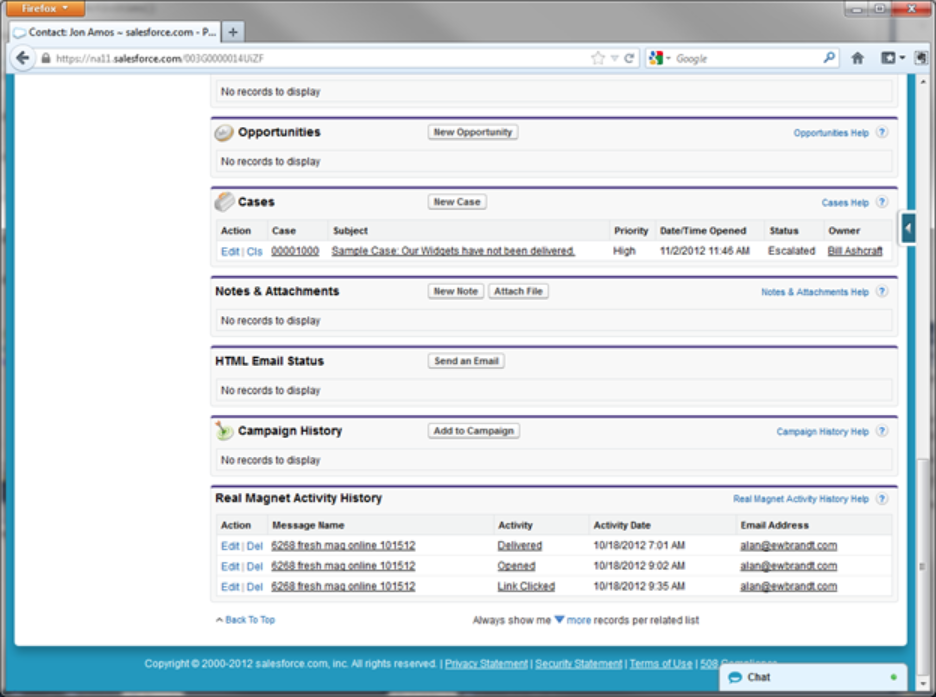Click the Escalated status cell
The image size is (936, 697).
(791, 251)
